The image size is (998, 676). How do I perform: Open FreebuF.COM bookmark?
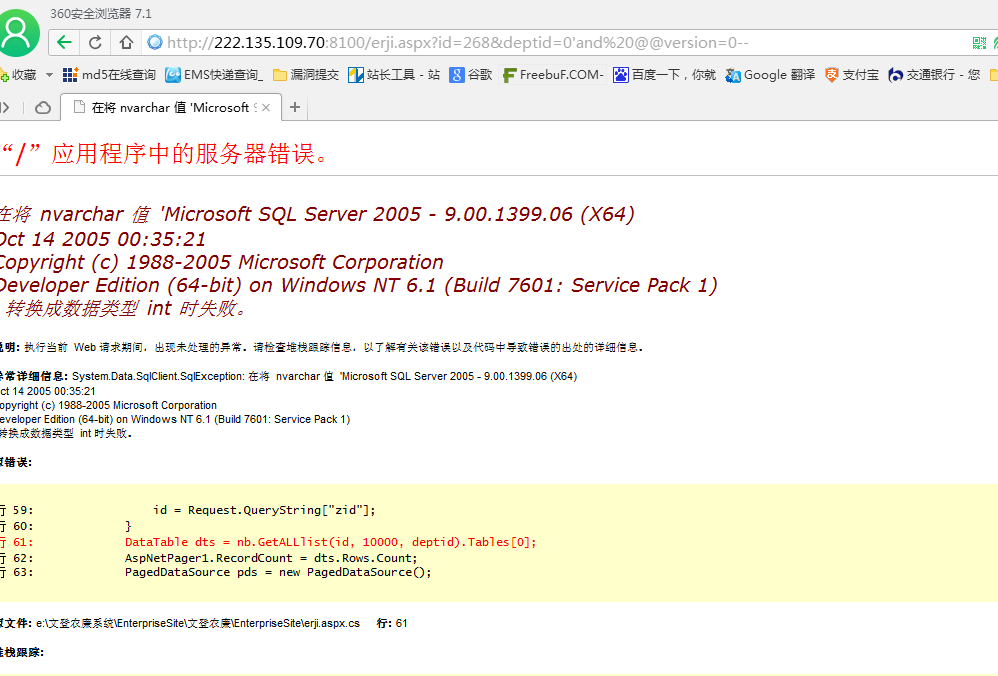point(552,75)
